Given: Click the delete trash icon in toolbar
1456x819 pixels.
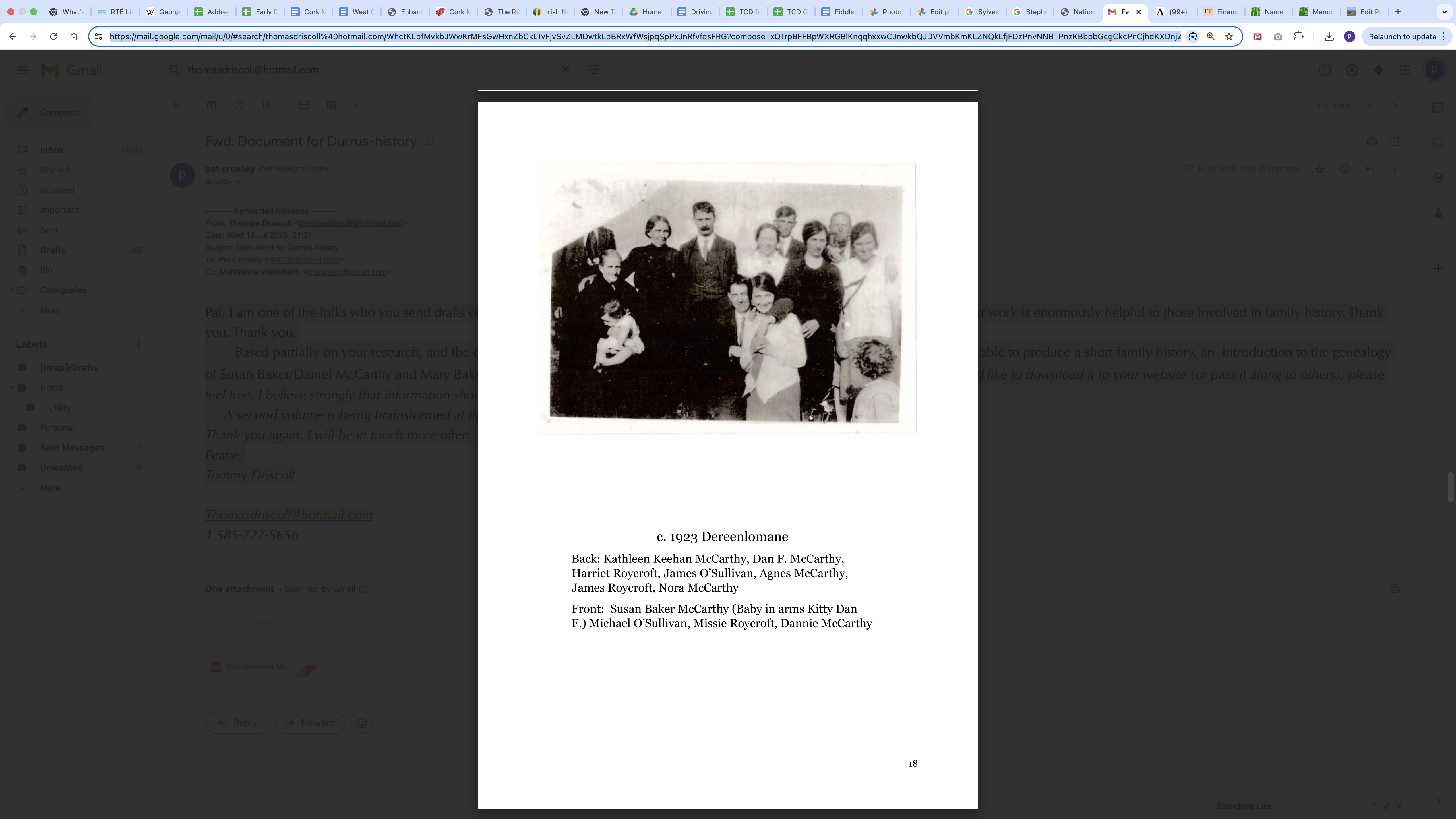Looking at the screenshot, I should [x=266, y=105].
